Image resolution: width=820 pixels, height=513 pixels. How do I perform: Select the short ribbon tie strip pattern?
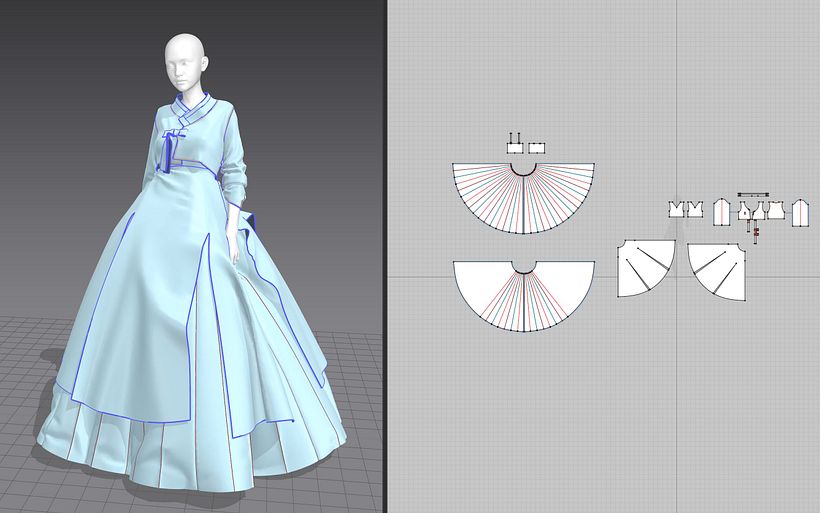[748, 226]
